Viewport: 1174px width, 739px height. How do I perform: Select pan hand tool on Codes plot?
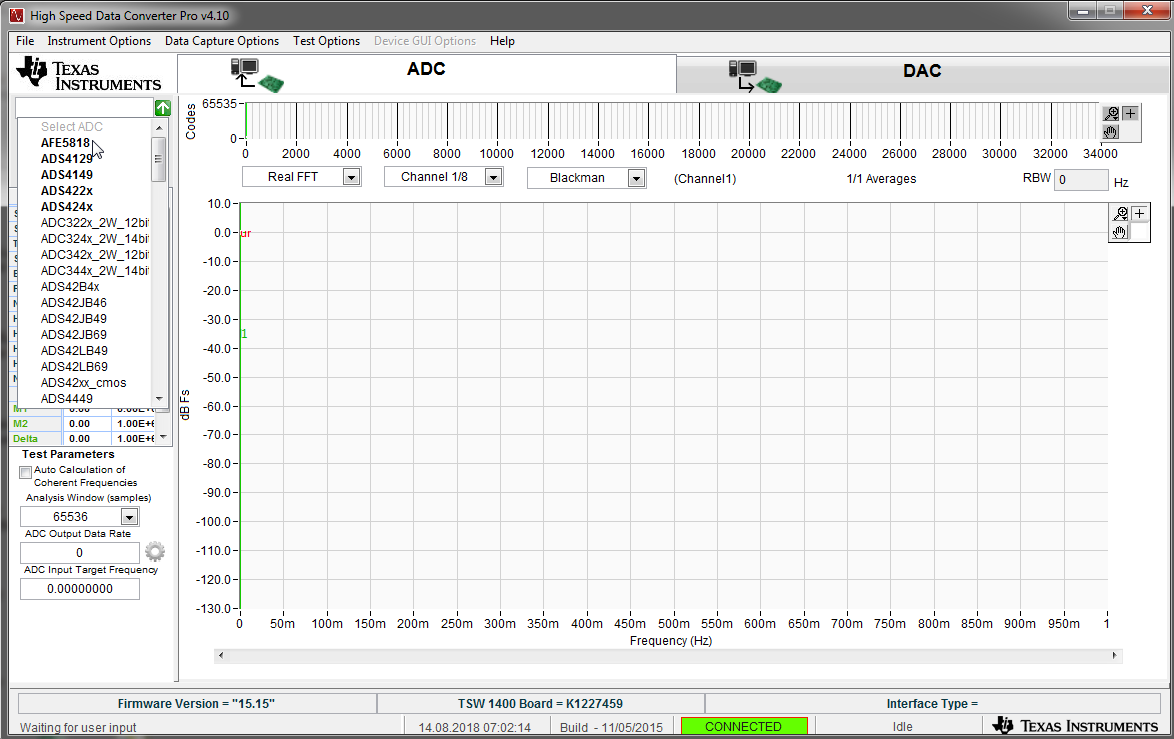click(1111, 132)
